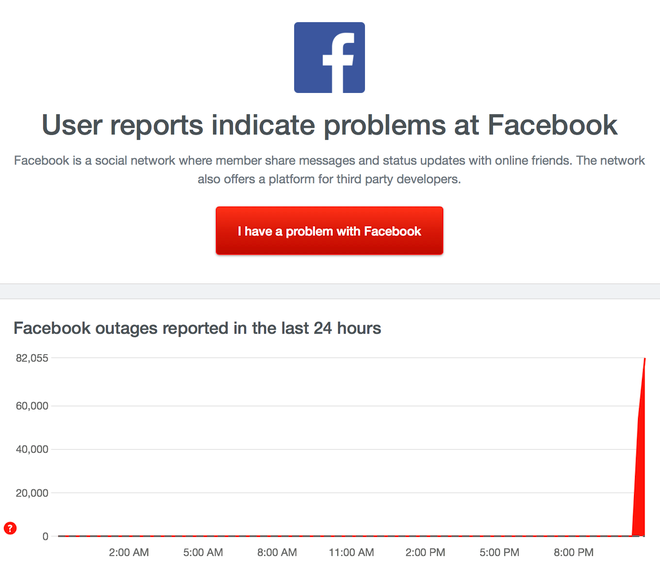Click the gray divider bar above chart
The height and width of the screenshot is (580, 660).
click(x=329, y=291)
